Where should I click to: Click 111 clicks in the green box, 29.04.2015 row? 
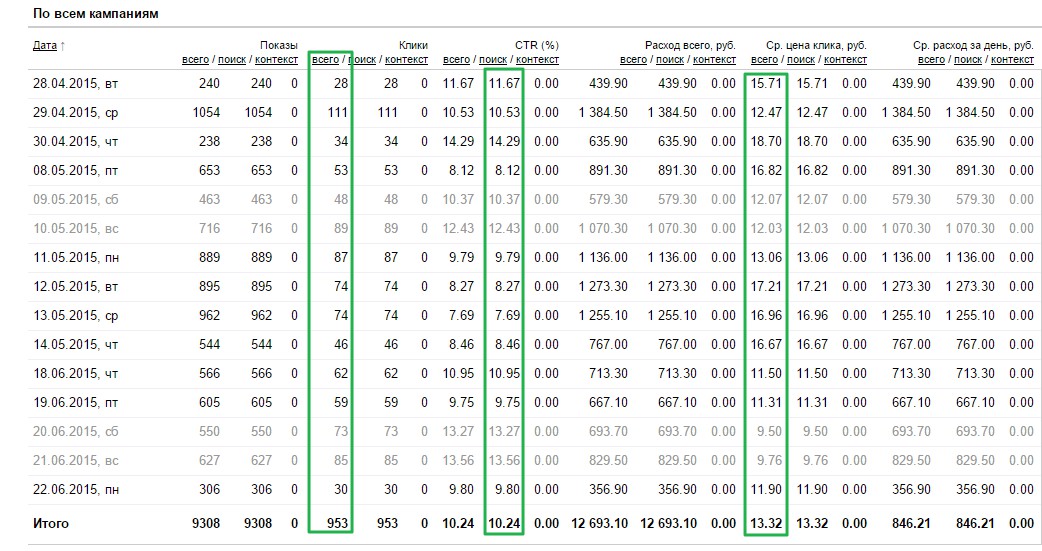(x=338, y=112)
